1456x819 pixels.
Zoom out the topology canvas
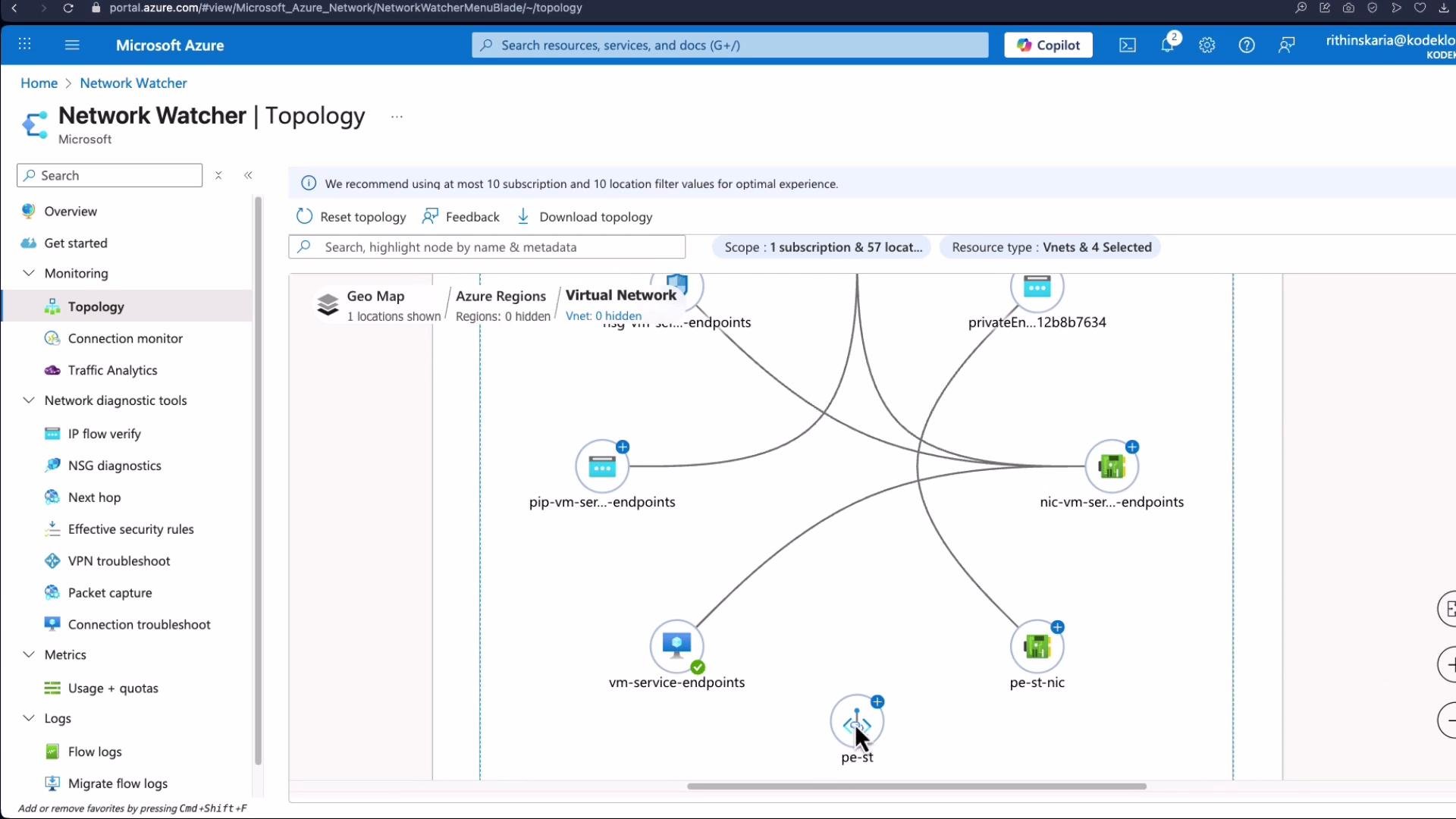pyautogui.click(x=1448, y=720)
